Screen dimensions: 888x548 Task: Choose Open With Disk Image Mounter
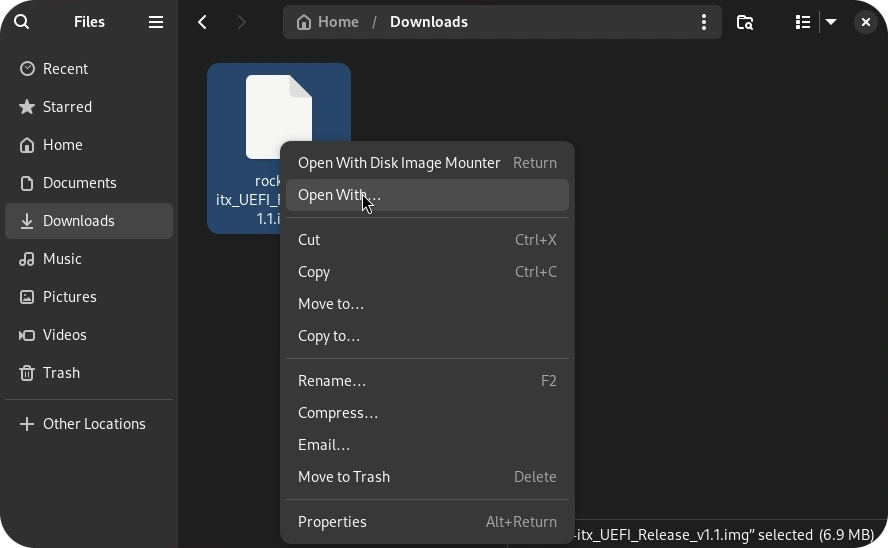(x=427, y=163)
